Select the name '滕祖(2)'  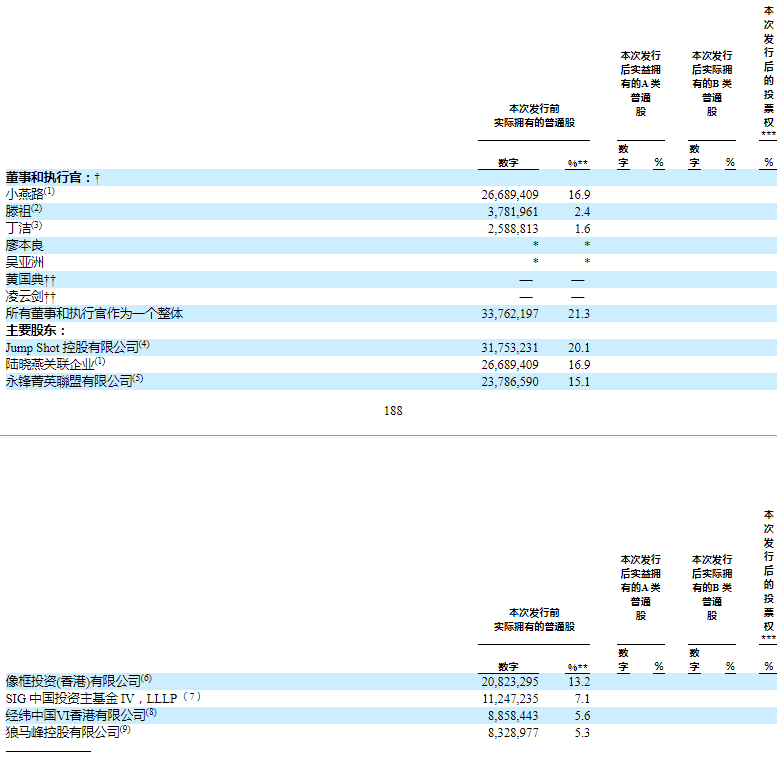click(x=24, y=211)
